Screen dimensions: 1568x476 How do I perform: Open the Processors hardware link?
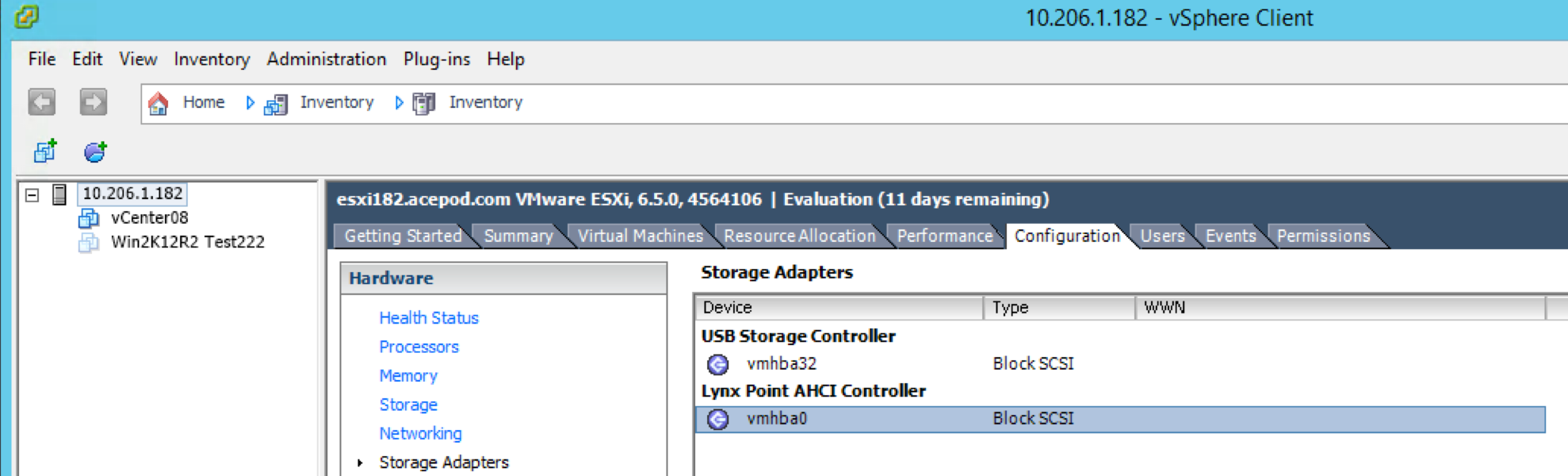point(419,347)
